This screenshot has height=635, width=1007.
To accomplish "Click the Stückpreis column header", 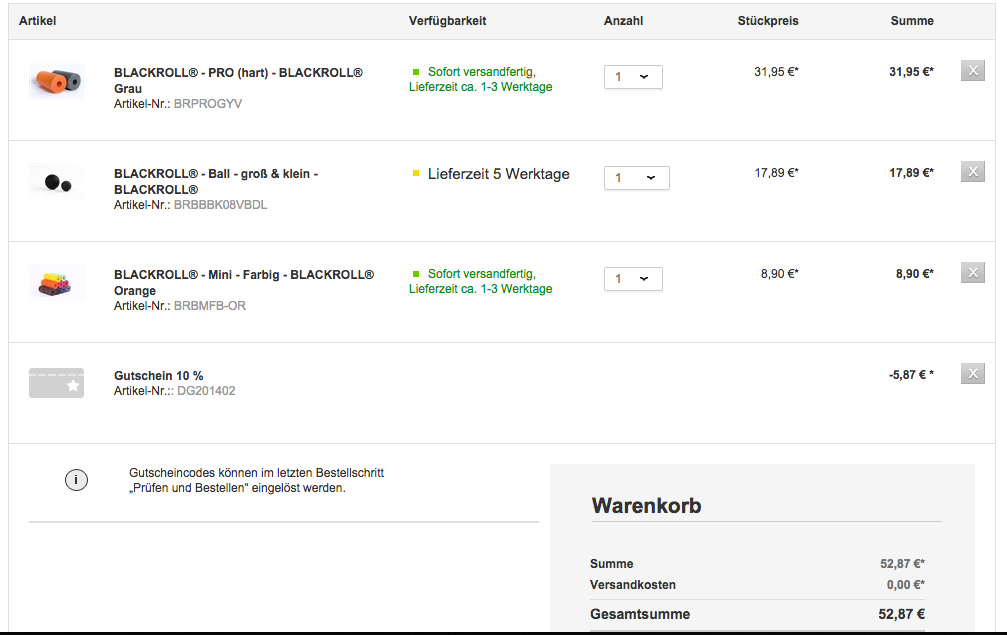I will (768, 21).
